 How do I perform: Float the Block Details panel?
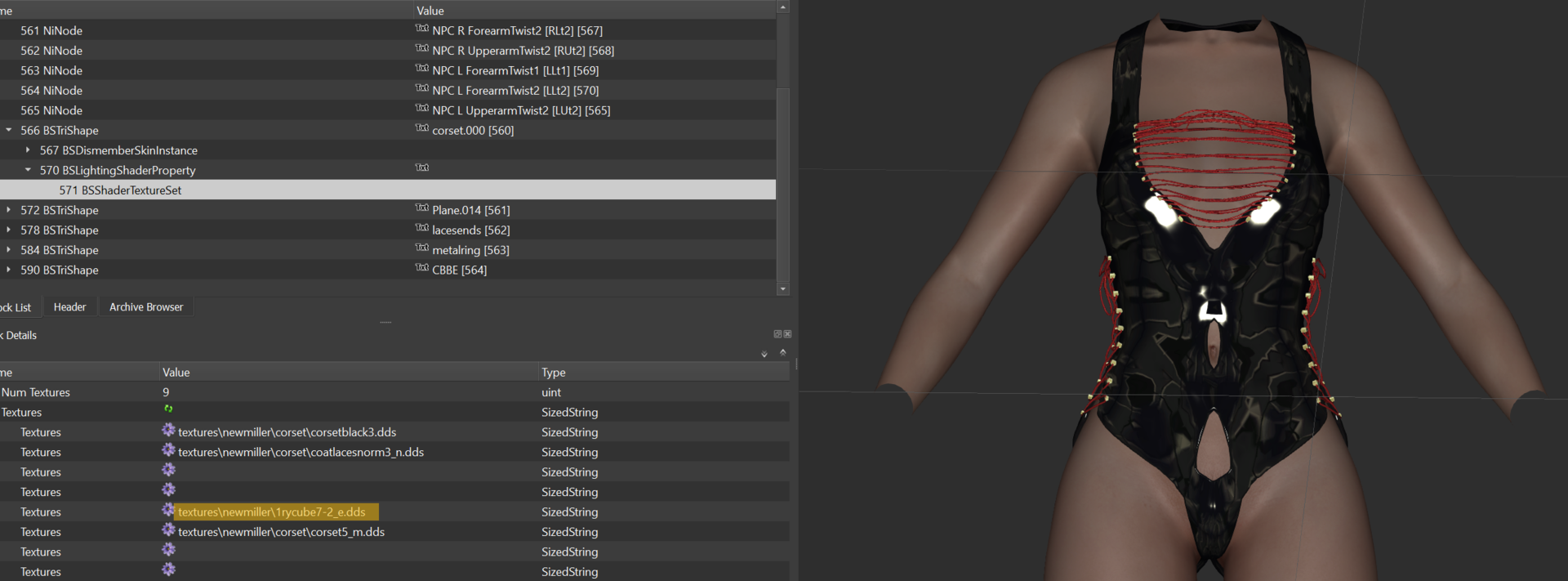click(777, 334)
